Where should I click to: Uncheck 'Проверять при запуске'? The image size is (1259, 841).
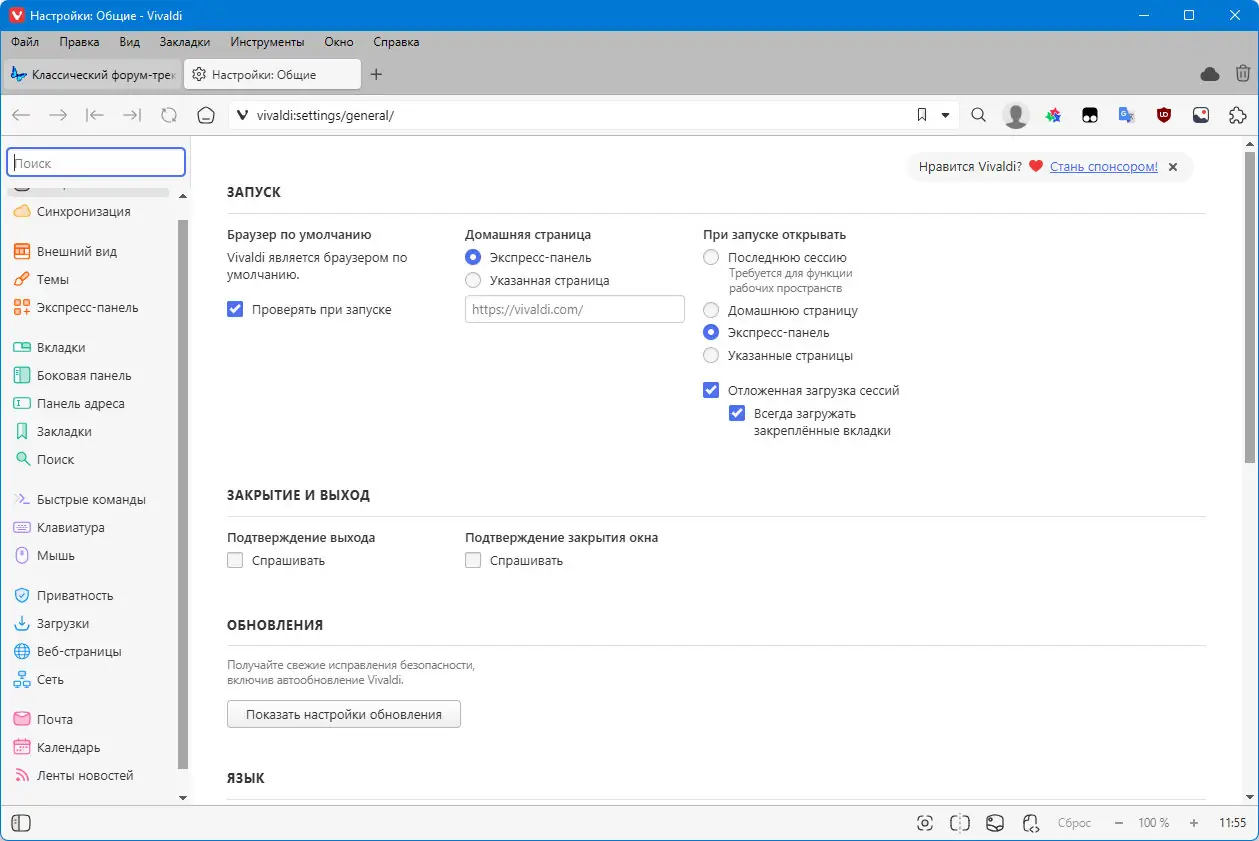pyautogui.click(x=235, y=310)
